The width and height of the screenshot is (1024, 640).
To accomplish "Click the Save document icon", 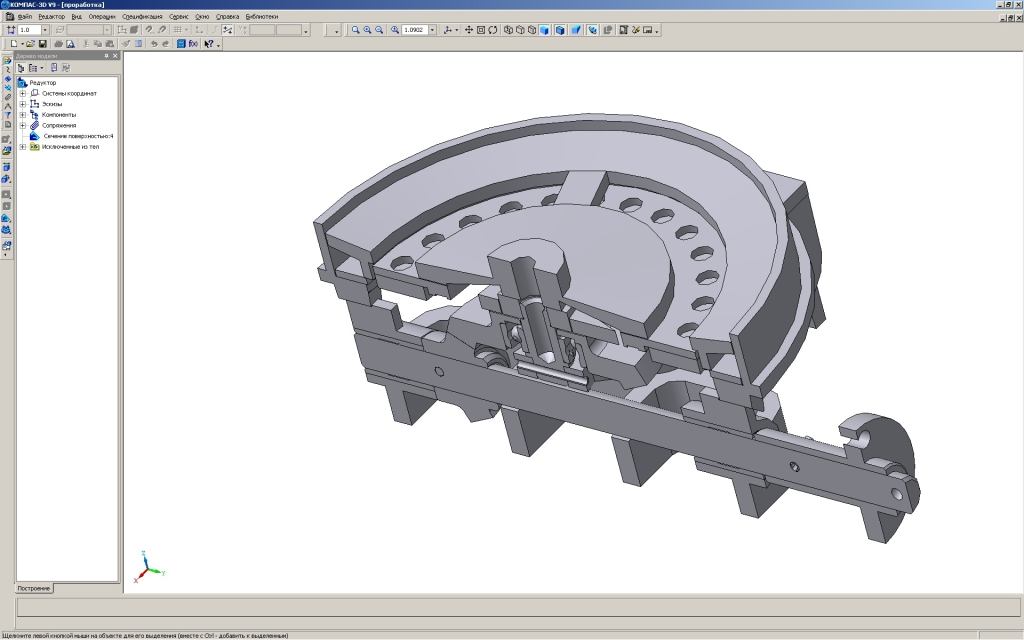I will click(42, 44).
